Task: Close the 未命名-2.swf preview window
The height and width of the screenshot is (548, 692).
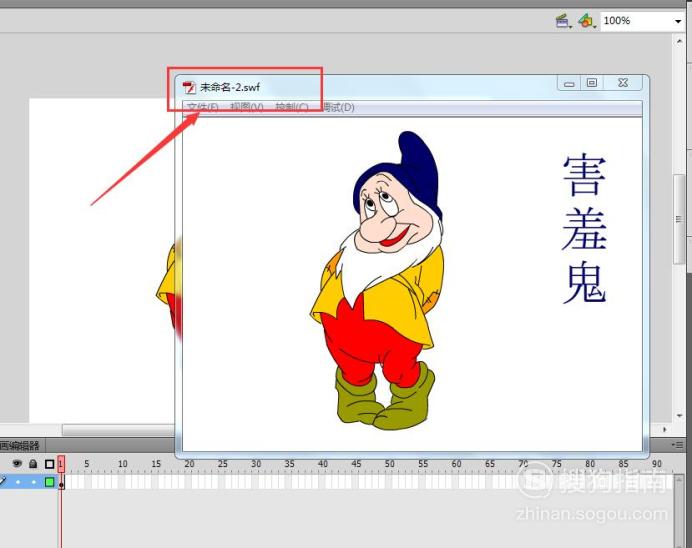Action: click(x=623, y=83)
